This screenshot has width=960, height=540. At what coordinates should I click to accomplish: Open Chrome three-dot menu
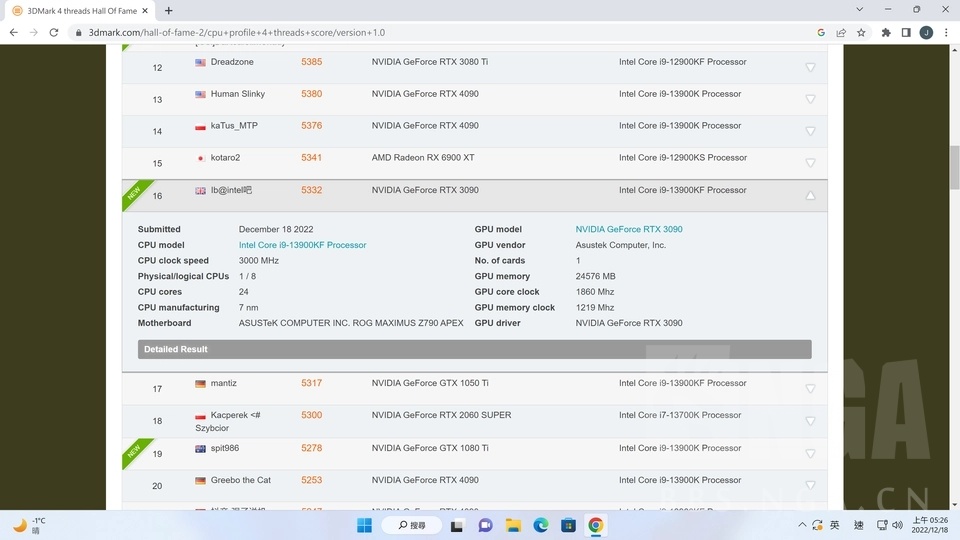[946, 32]
